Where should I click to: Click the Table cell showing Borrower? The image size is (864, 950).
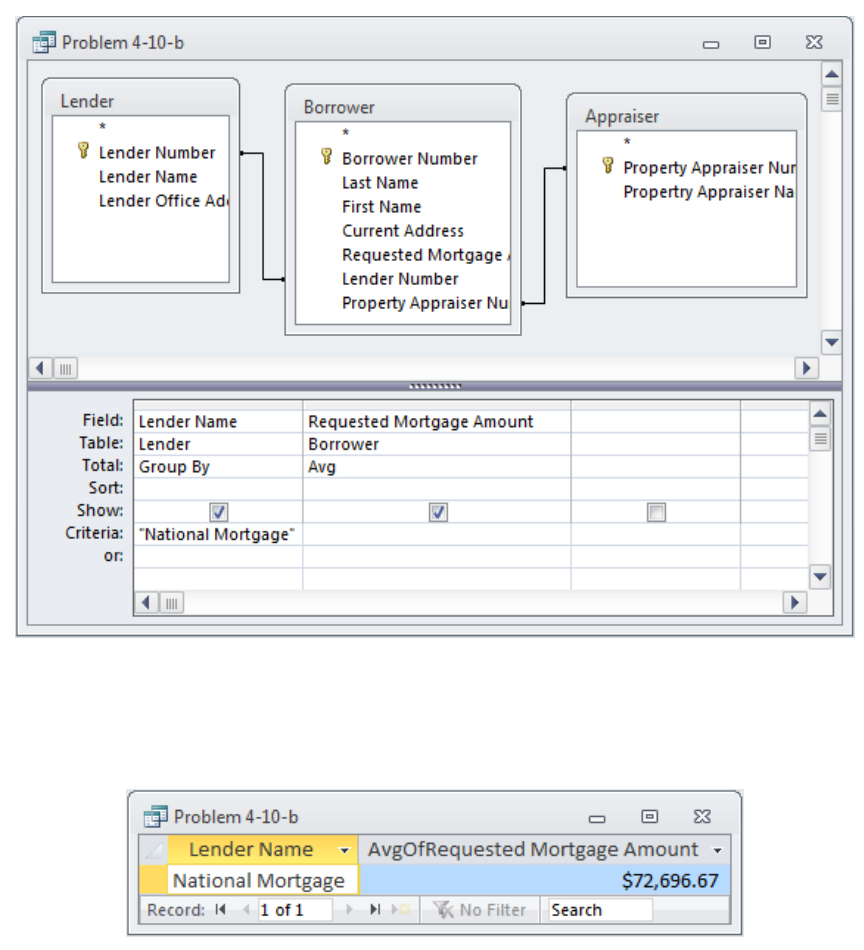click(x=437, y=444)
